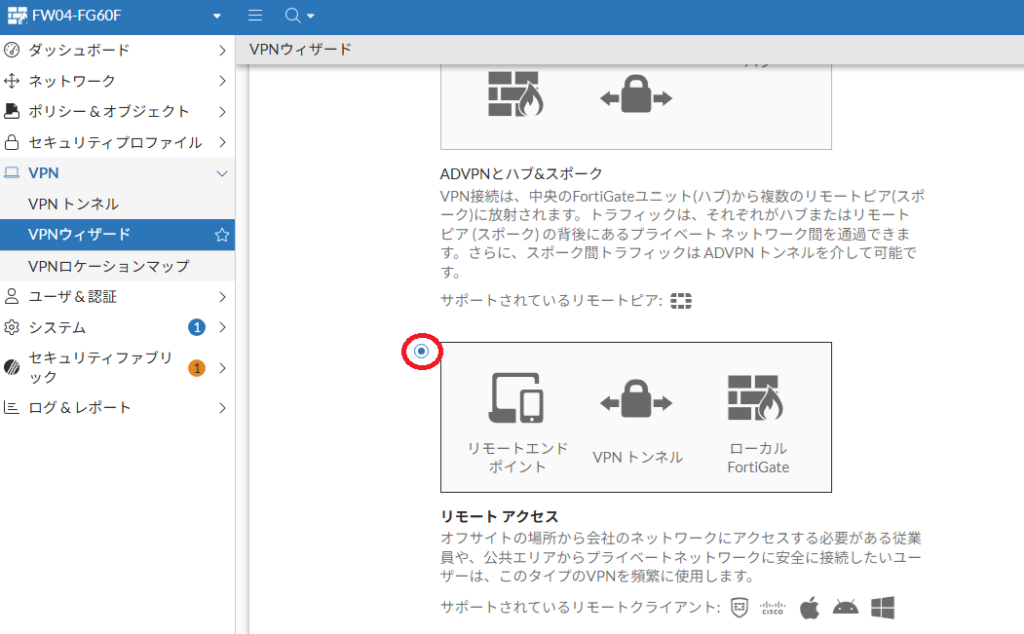
Task: Click the VPN laptop icon in sidebar
Action: [12, 172]
